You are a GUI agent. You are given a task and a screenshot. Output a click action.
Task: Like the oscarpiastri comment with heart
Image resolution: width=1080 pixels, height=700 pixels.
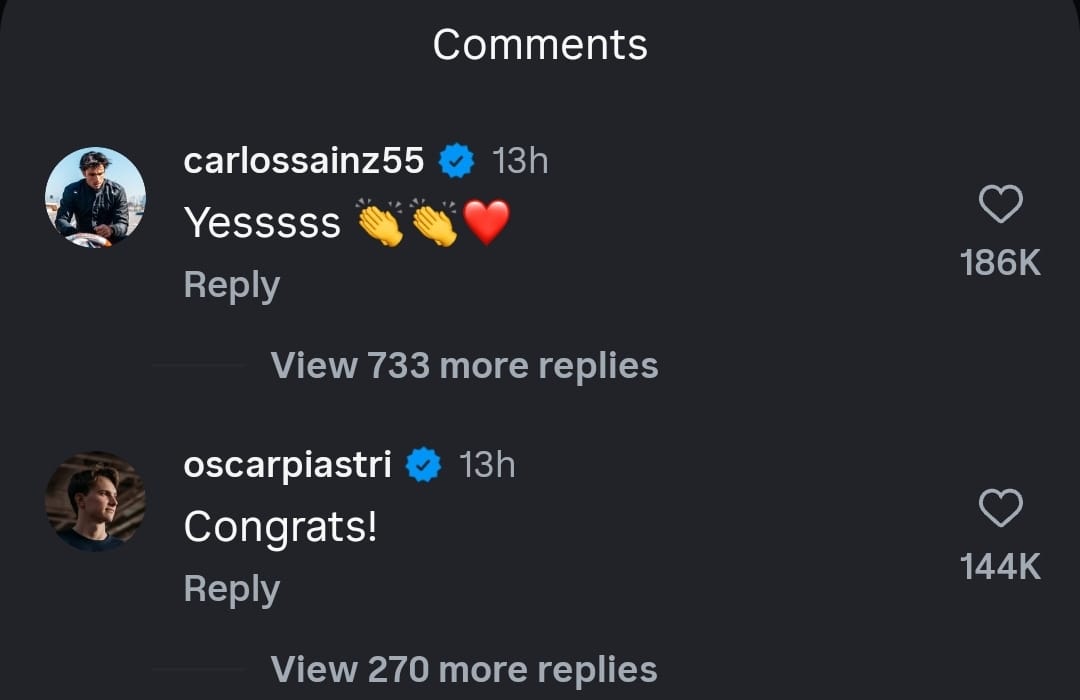click(1000, 509)
